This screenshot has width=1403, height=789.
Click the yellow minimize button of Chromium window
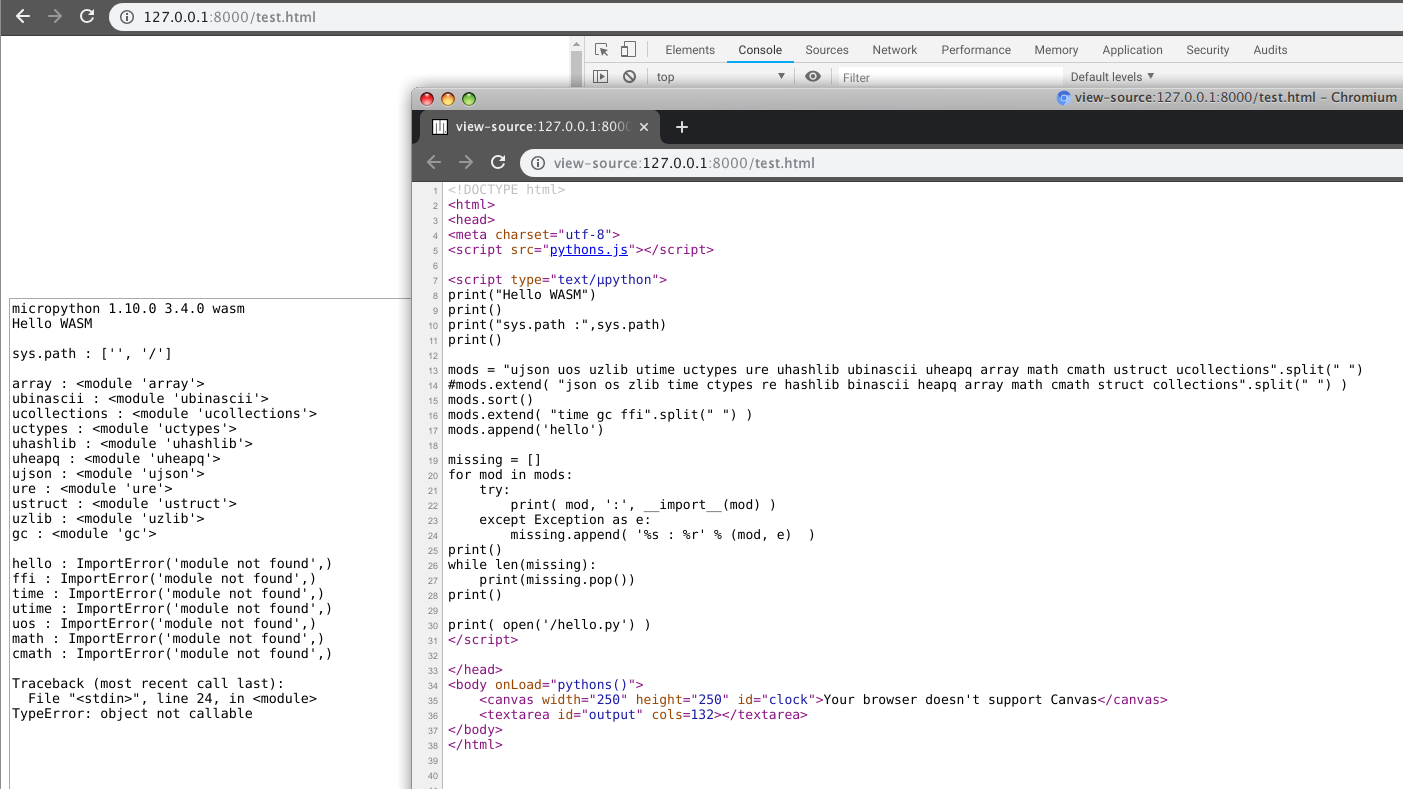(x=448, y=98)
